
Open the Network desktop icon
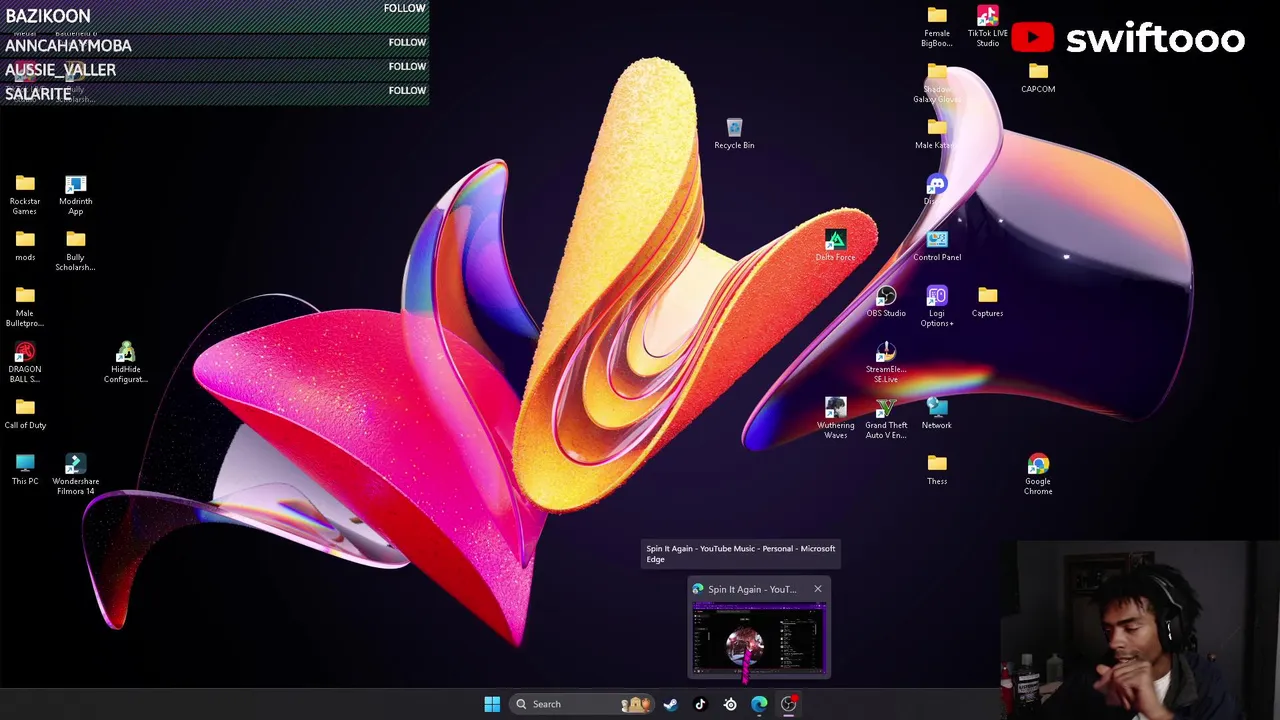(937, 414)
